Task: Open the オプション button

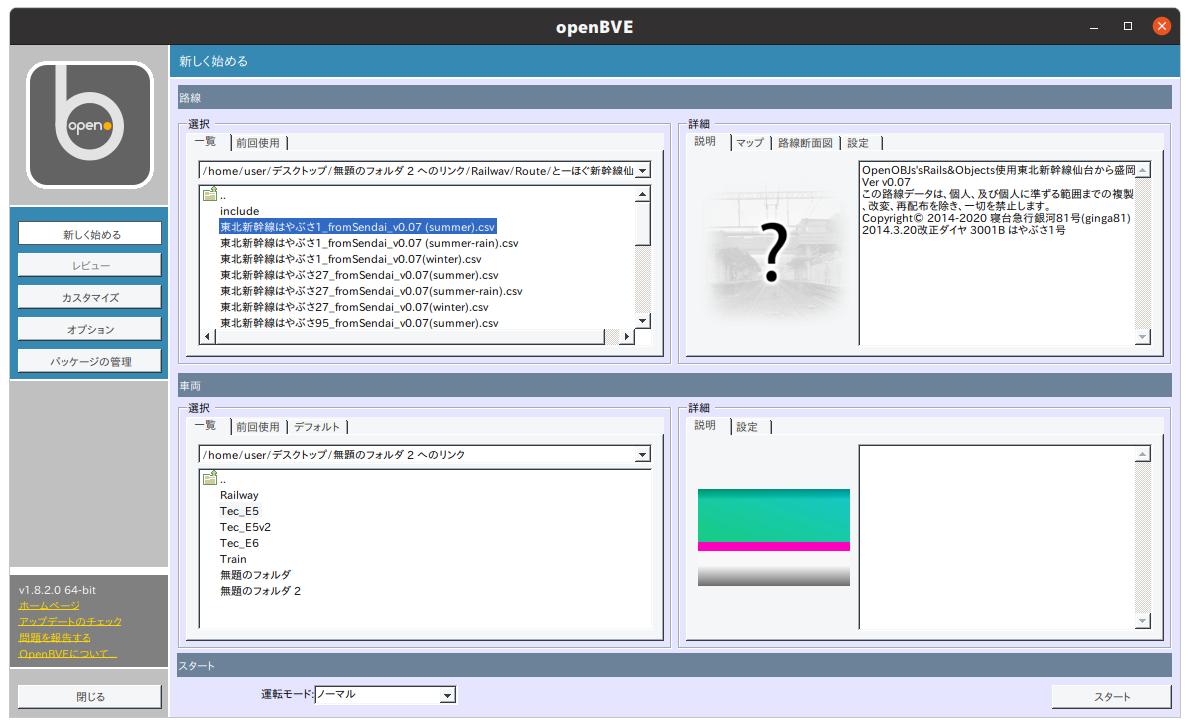Action: click(x=90, y=329)
